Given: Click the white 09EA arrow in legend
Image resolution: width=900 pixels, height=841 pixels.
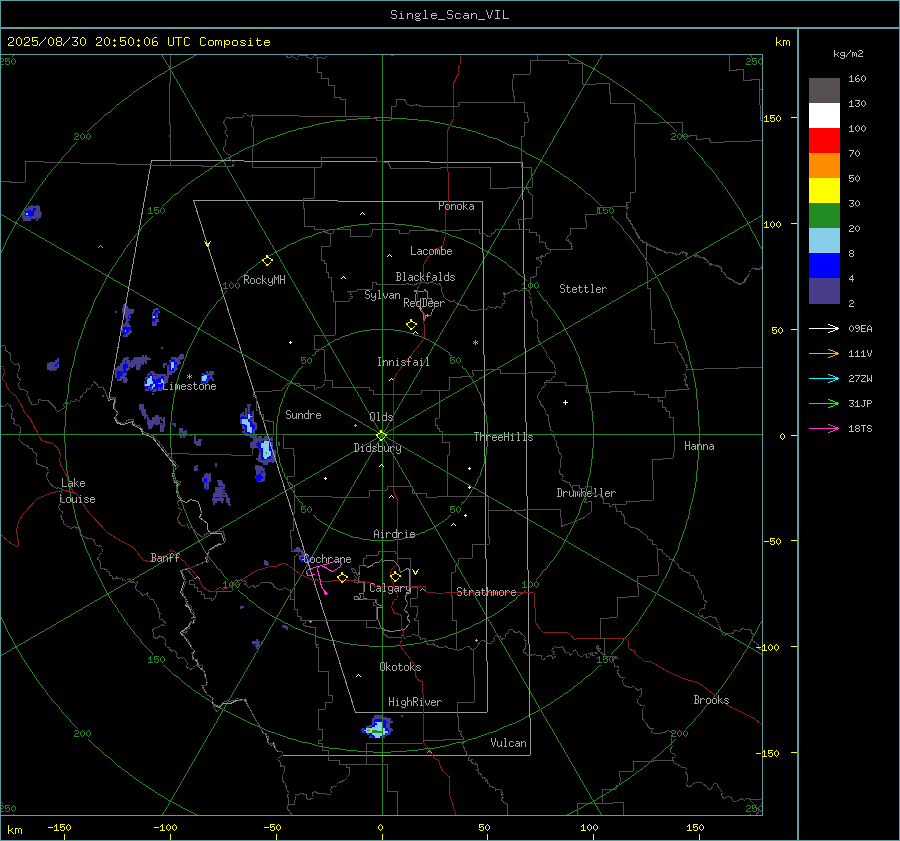Looking at the screenshot, I should pyautogui.click(x=824, y=328).
